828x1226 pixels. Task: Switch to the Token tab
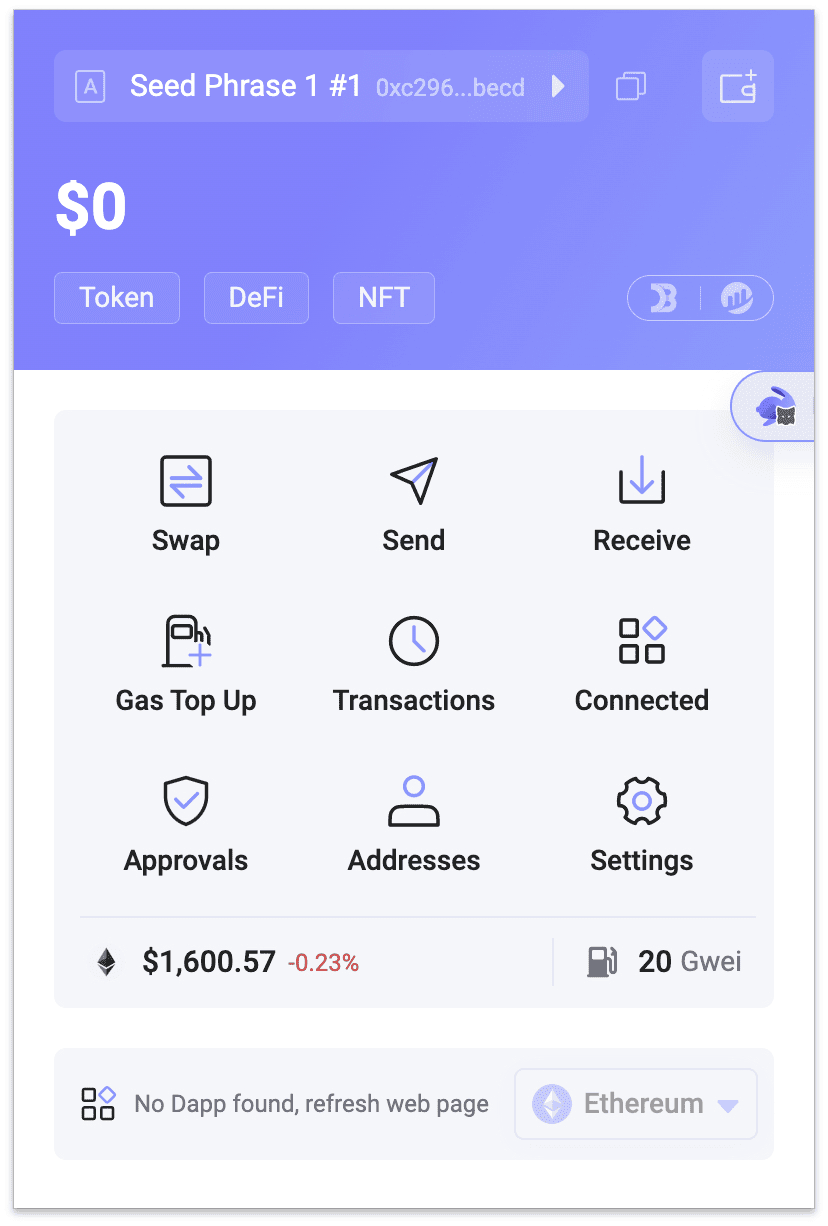(117, 298)
